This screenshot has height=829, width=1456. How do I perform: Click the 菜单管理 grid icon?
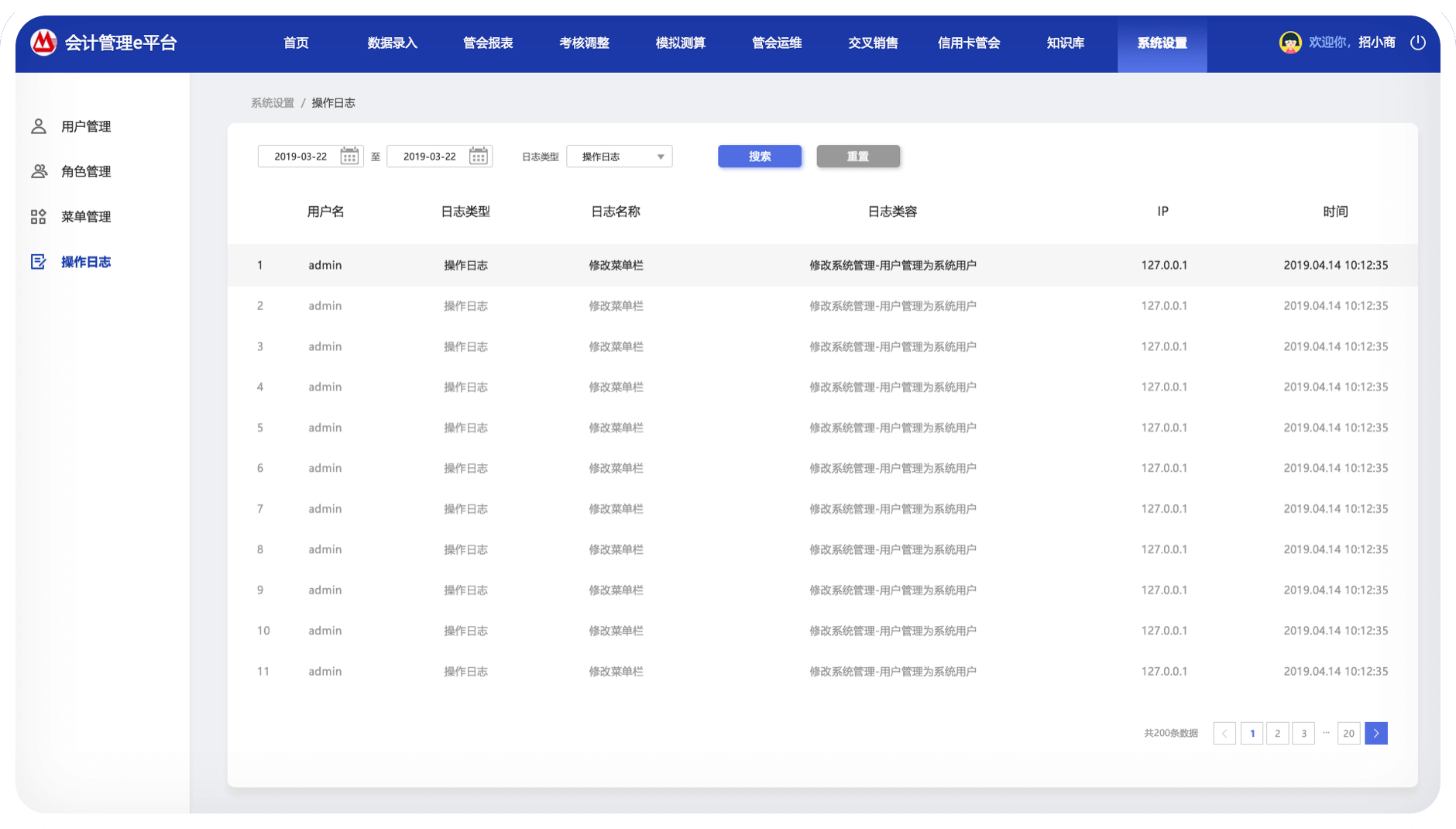click(x=39, y=217)
